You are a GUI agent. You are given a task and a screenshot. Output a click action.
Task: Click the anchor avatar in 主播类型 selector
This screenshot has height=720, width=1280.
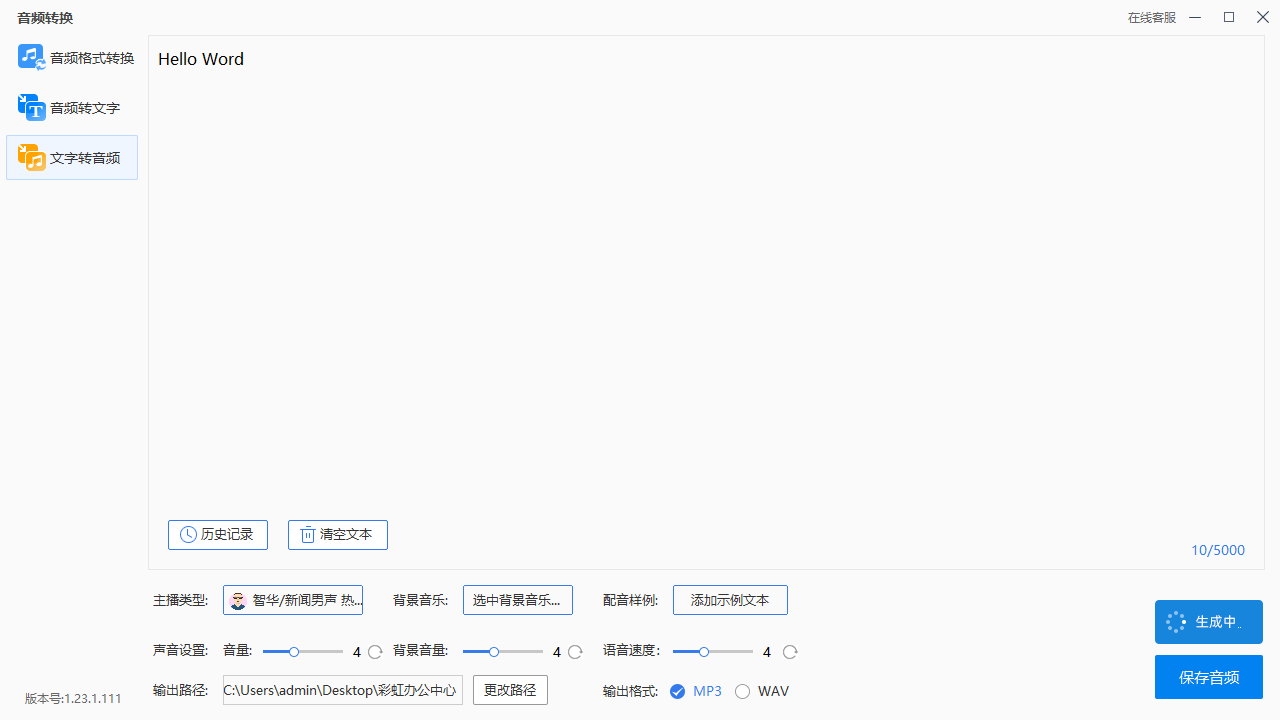pyautogui.click(x=238, y=600)
